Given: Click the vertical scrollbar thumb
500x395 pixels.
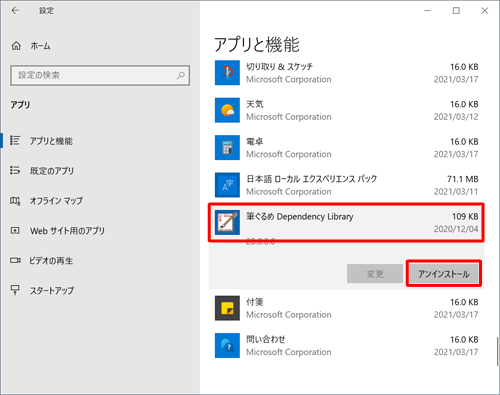Looking at the screenshot, I should click(x=497, y=352).
